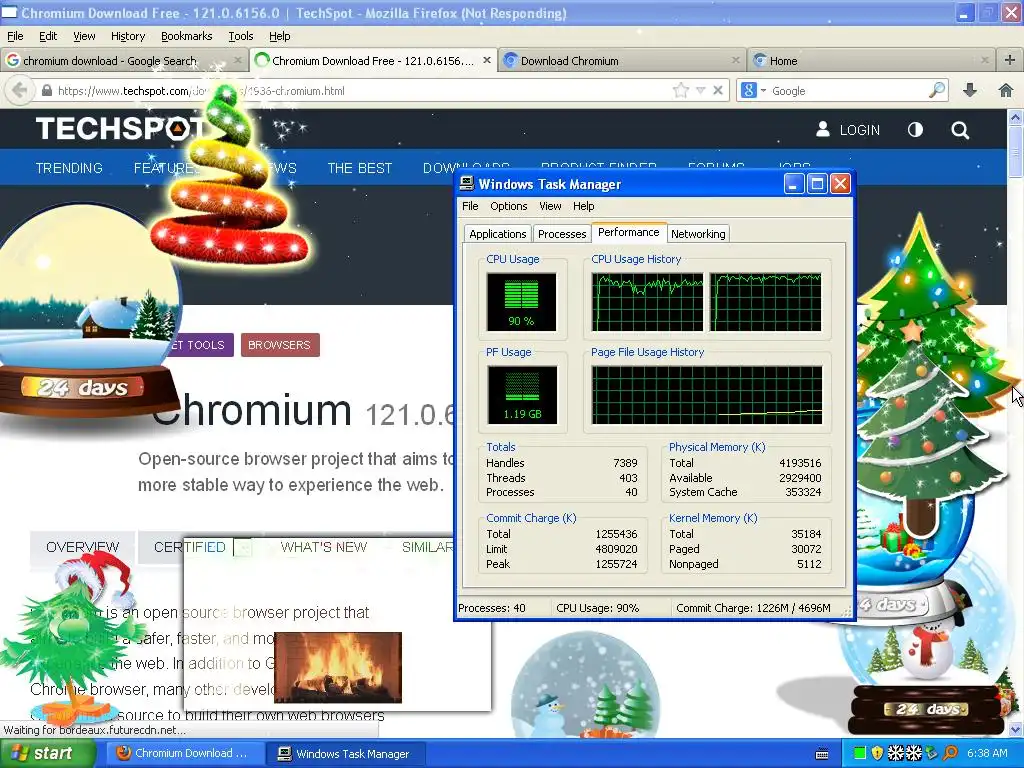The height and width of the screenshot is (768, 1024).
Task: Click the LOGIN user icon on TechSpot
Action: pos(823,129)
